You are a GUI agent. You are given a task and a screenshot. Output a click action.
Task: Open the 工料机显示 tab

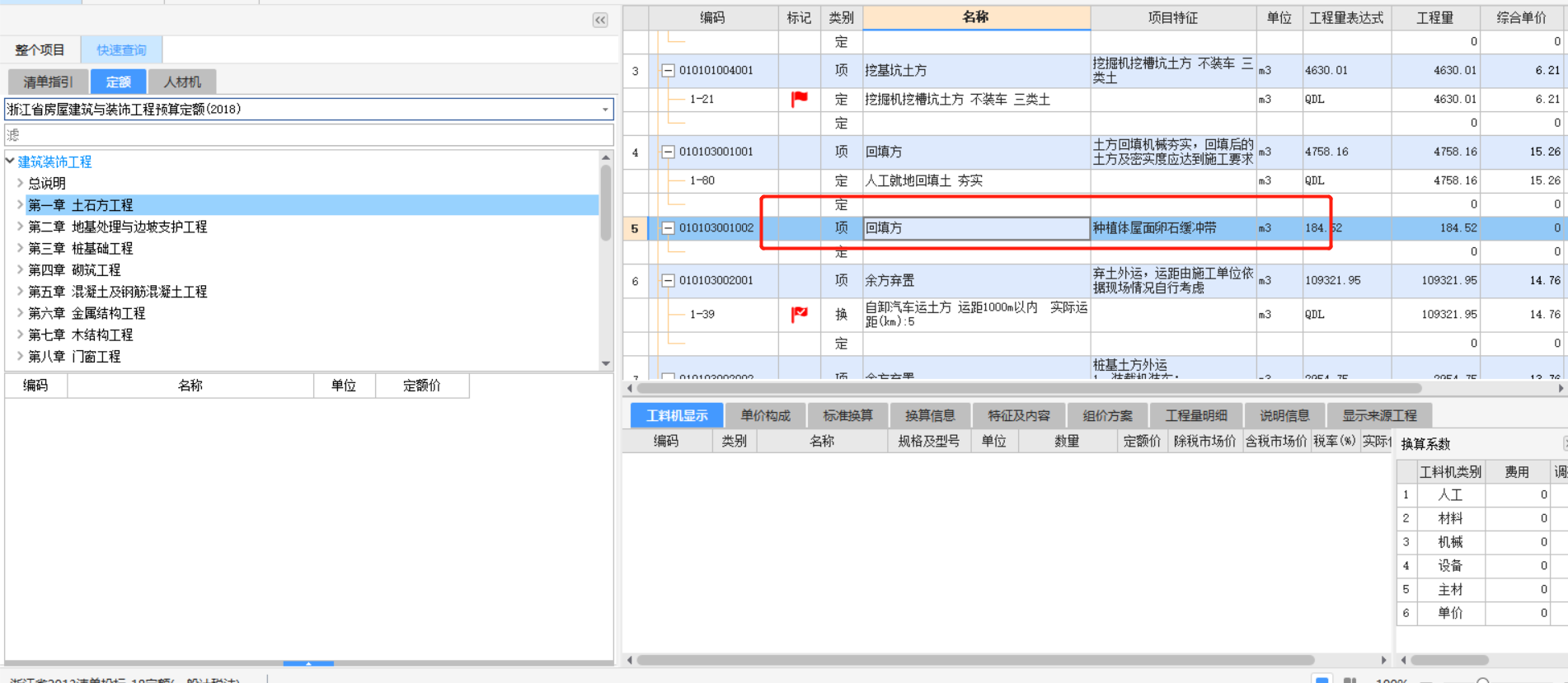click(677, 415)
